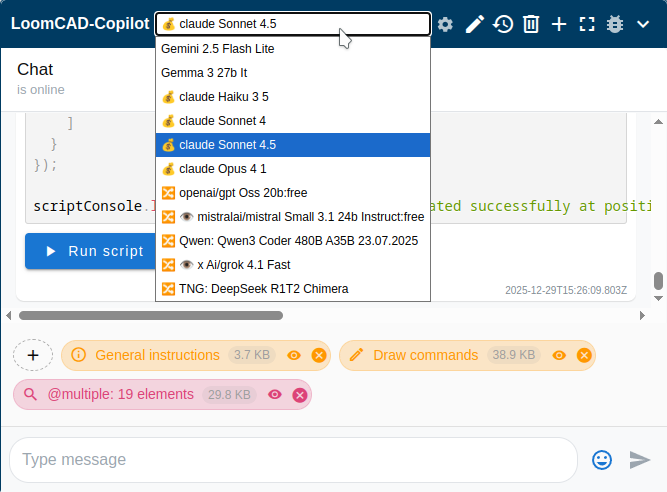Select highlighted claude Sonnet 4.5 option

pos(293,145)
